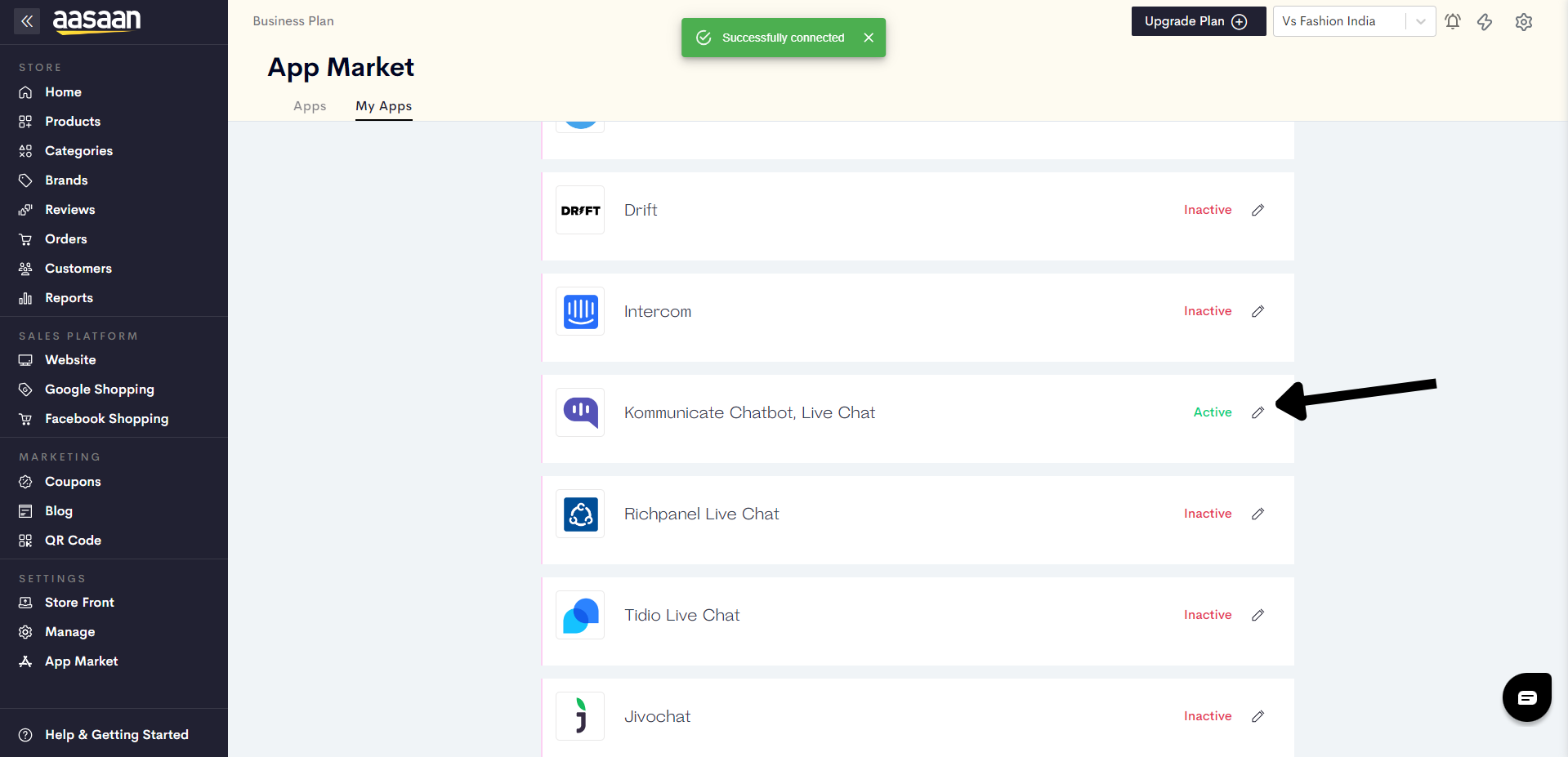Open the Vs Fashion India store dropdown

(1354, 21)
